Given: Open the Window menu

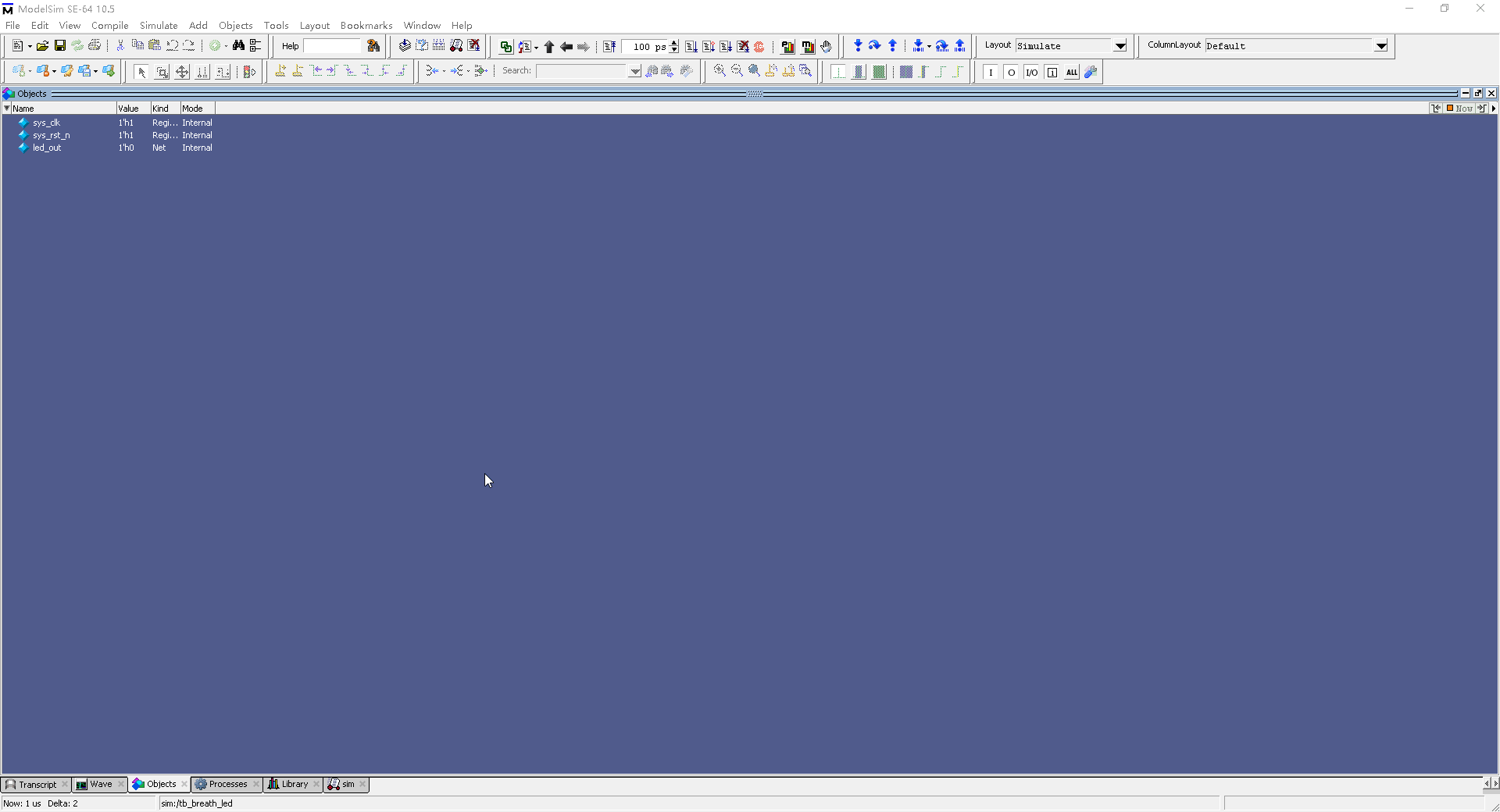Looking at the screenshot, I should click(x=422, y=25).
